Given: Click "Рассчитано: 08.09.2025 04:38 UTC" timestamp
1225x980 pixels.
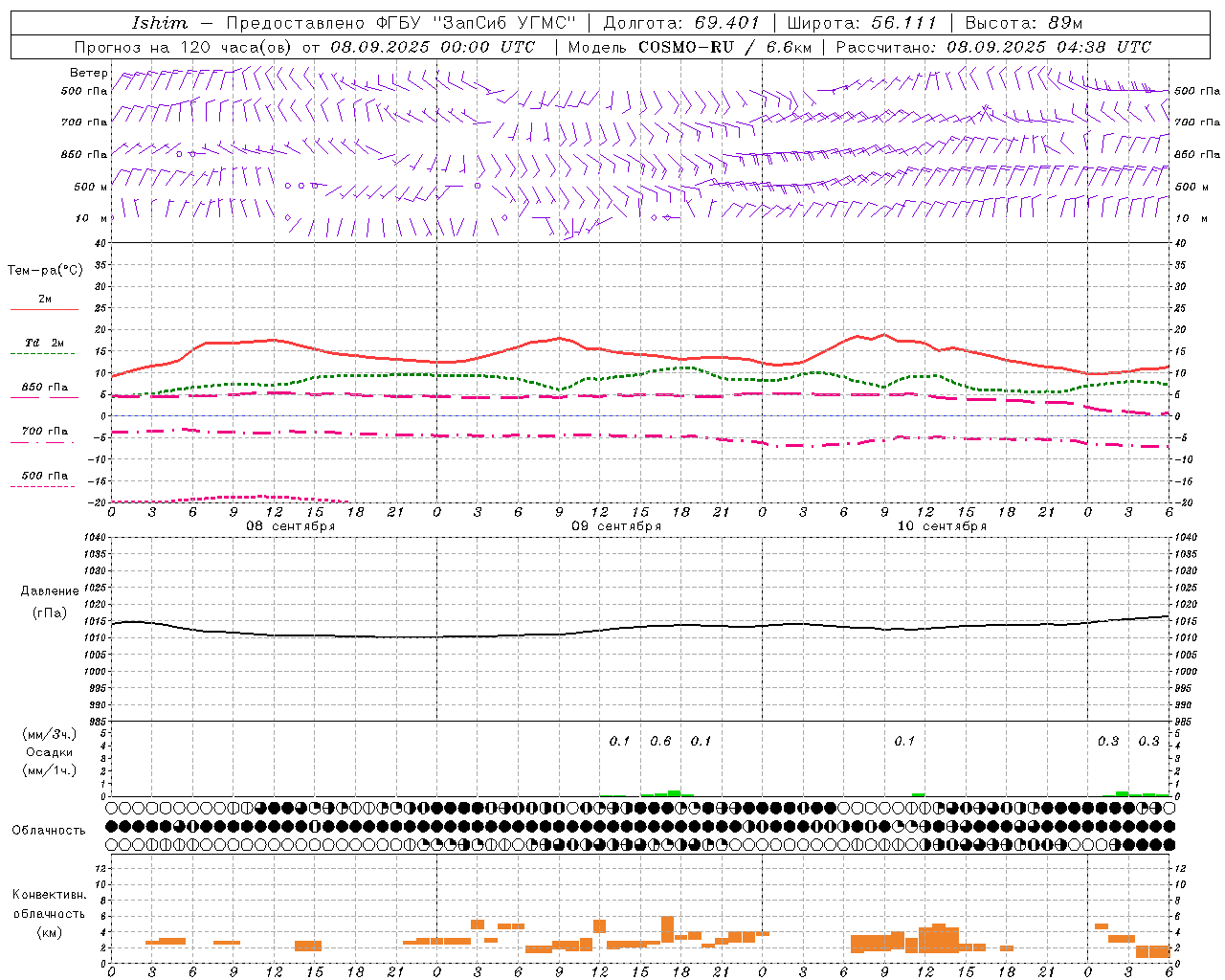Looking at the screenshot, I should click(993, 47).
